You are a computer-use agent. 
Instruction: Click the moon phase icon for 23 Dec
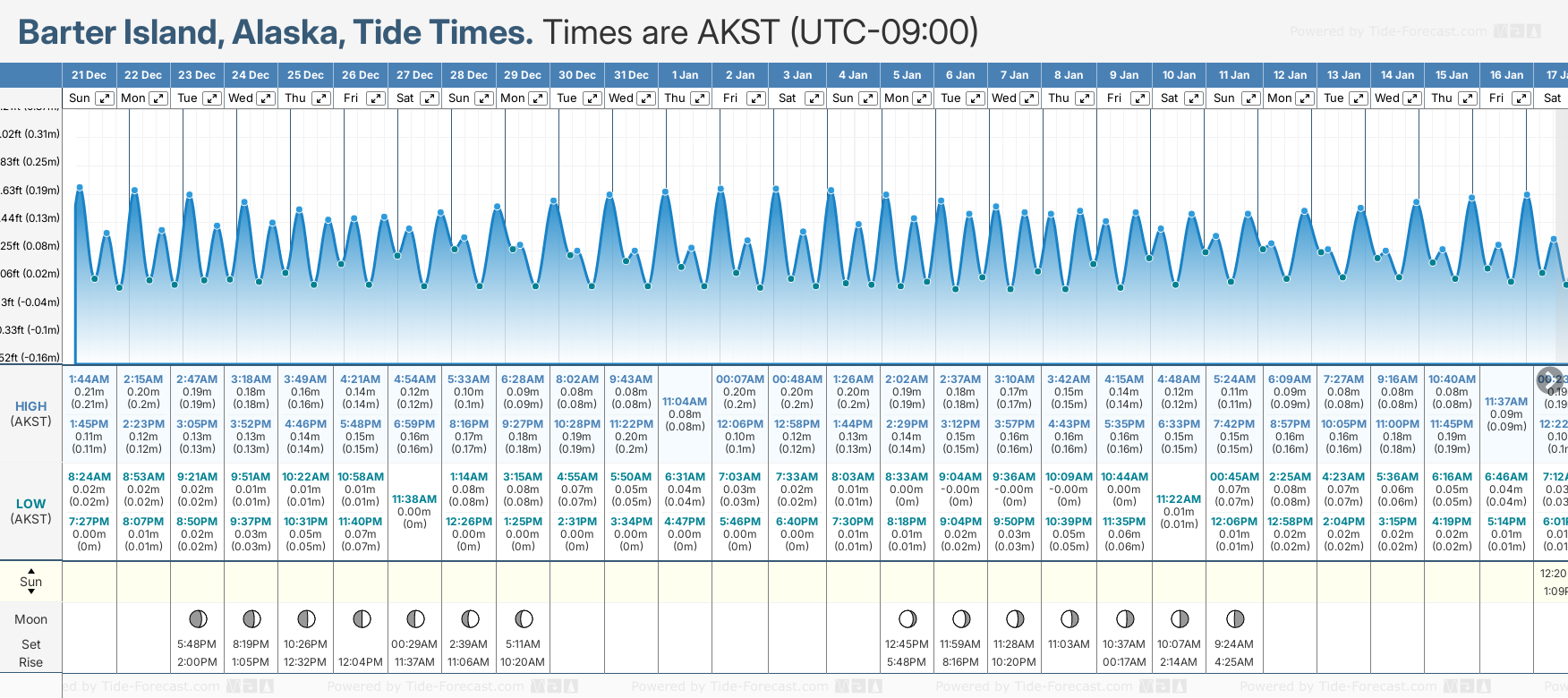click(x=198, y=619)
